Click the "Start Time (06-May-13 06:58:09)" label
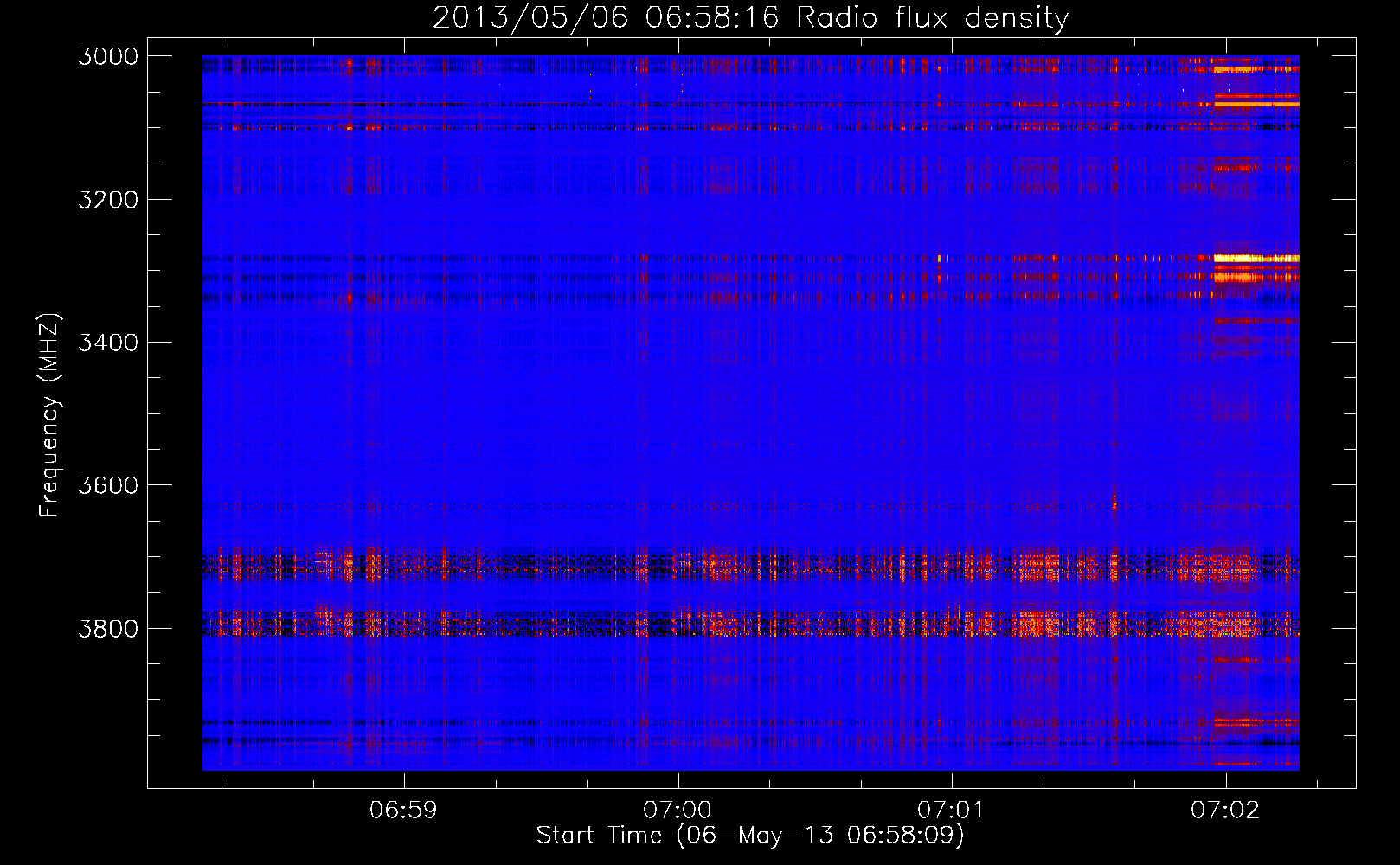 click(750, 835)
